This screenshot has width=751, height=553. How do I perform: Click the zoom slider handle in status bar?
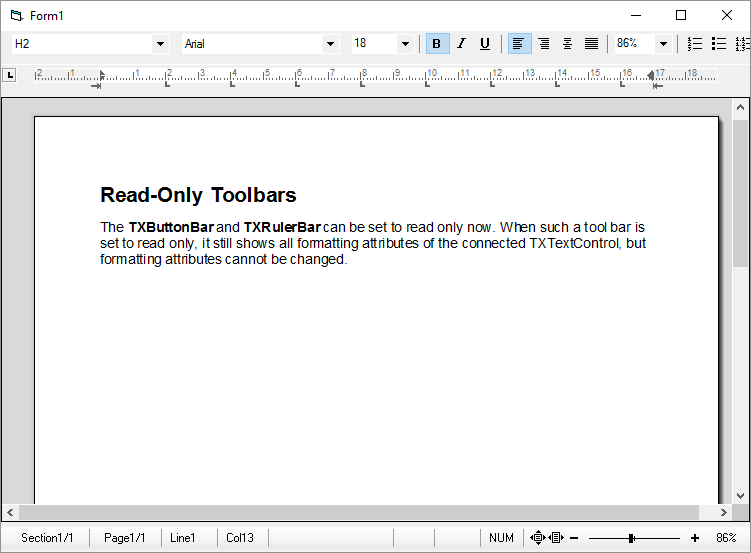tap(631, 538)
